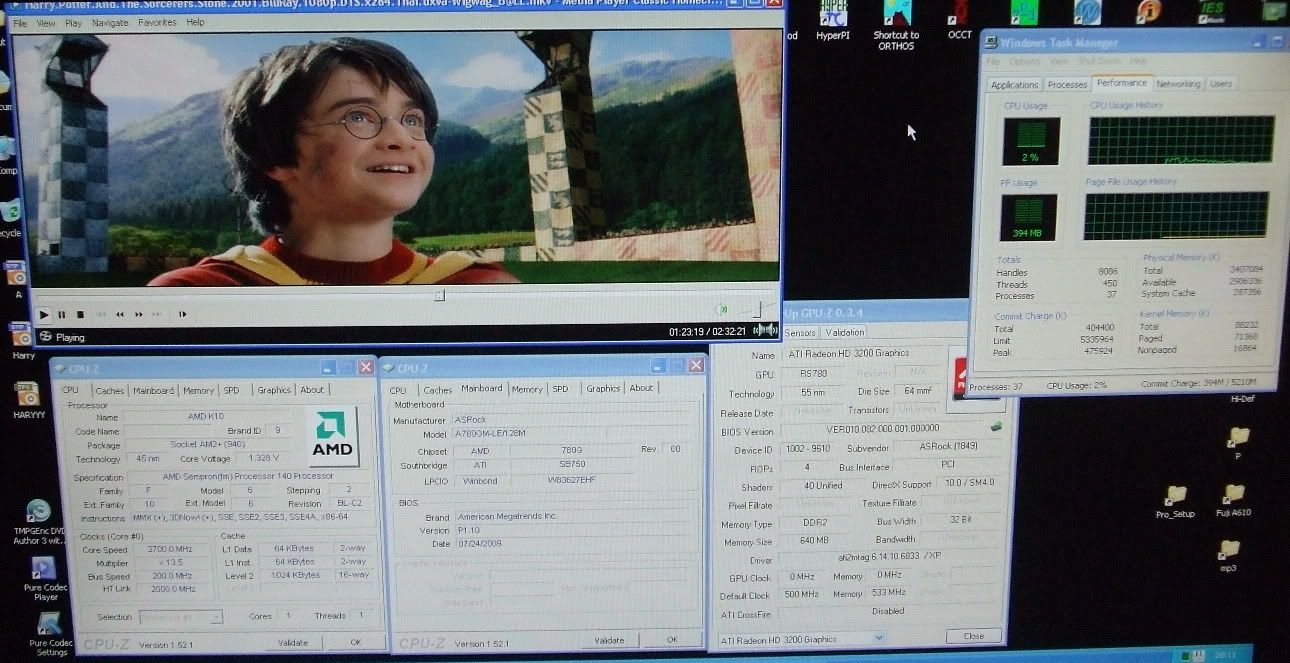Image resolution: width=1290 pixels, height=663 pixels.
Task: Click OK in the right CPU-Z window
Action: point(672,640)
